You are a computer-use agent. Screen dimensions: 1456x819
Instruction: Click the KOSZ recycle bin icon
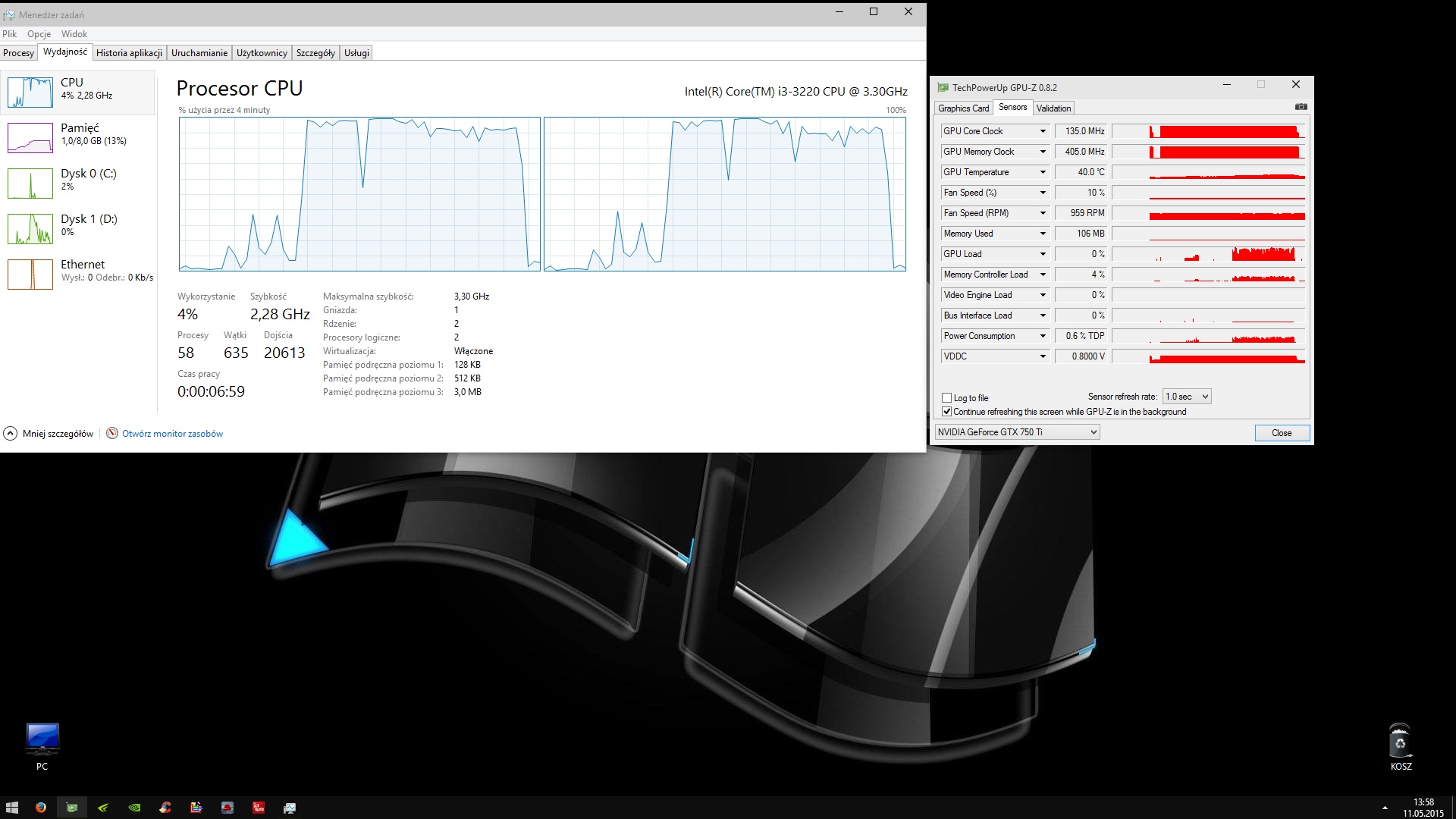1400,742
